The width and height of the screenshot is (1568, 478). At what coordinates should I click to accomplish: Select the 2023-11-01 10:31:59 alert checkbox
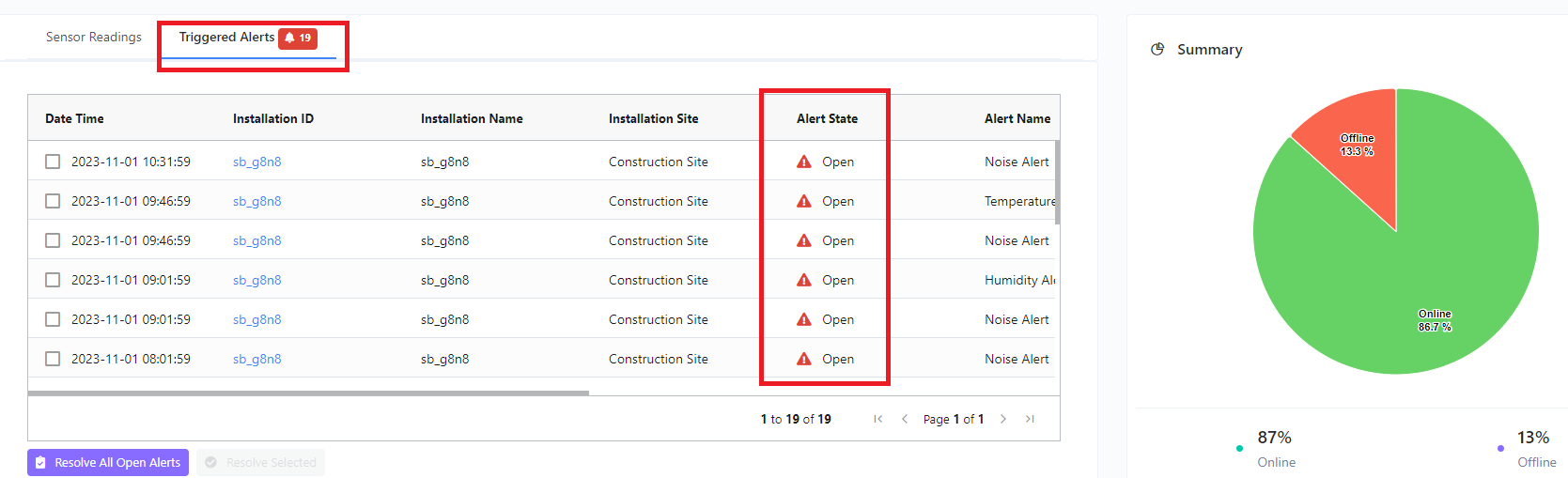click(53, 162)
